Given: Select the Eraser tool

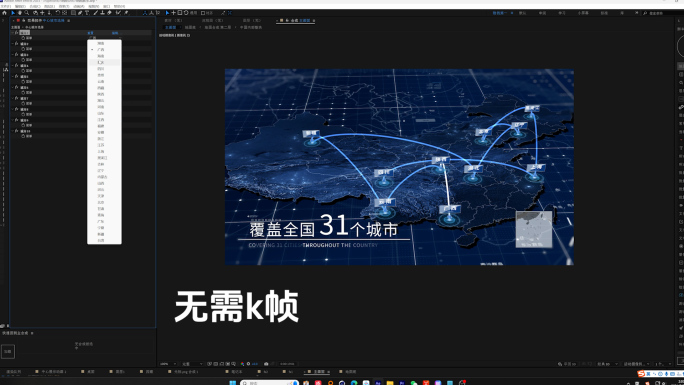Looking at the screenshot, I should (109, 13).
